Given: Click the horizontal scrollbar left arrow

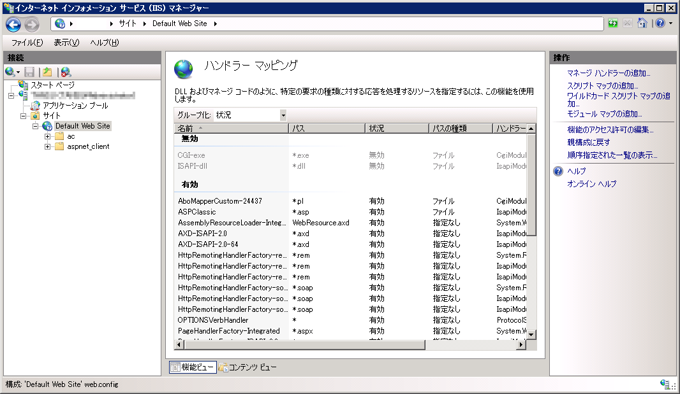Looking at the screenshot, I should pos(179,345).
